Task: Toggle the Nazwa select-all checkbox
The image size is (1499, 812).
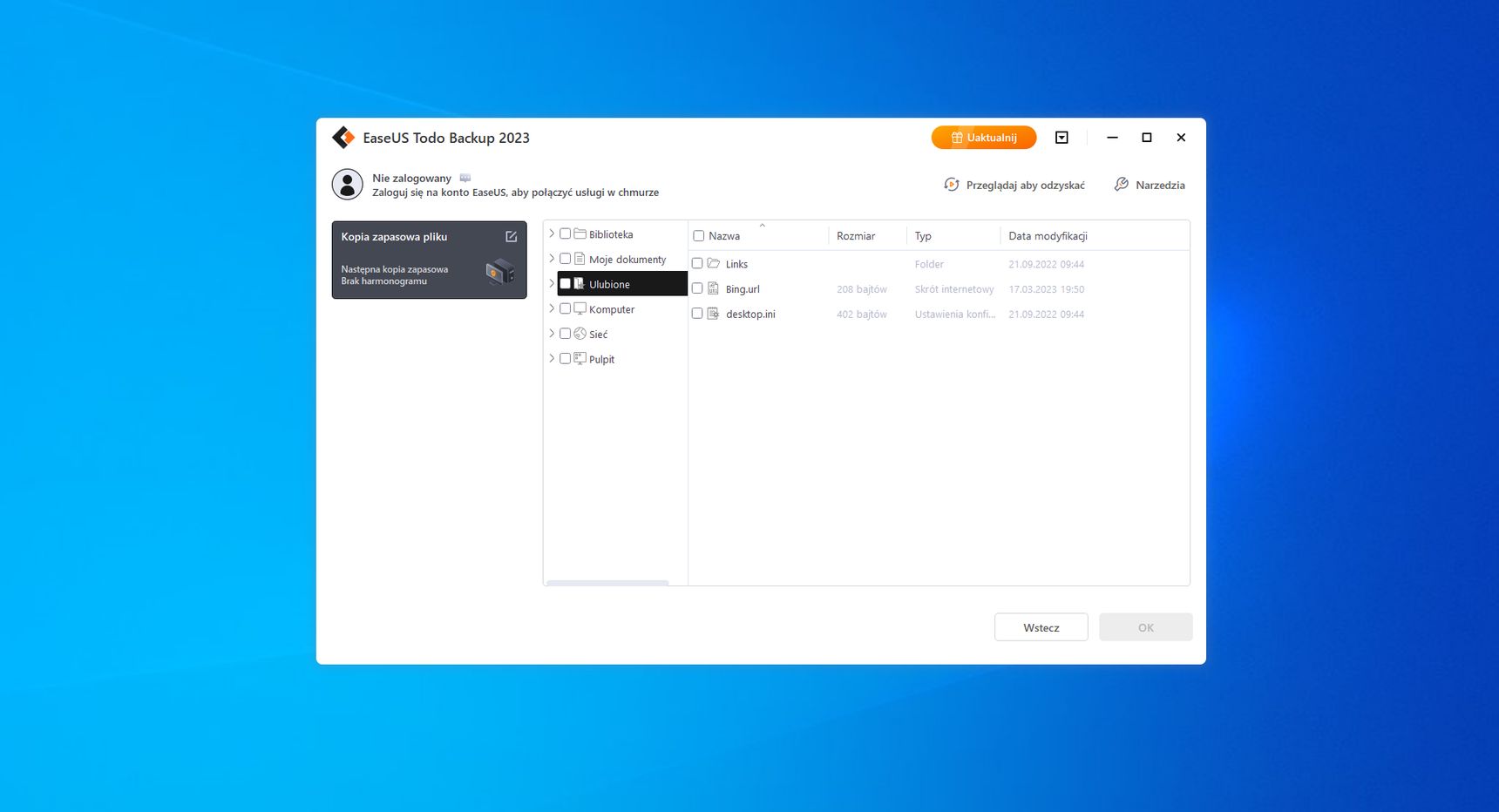Action: pyautogui.click(x=698, y=236)
